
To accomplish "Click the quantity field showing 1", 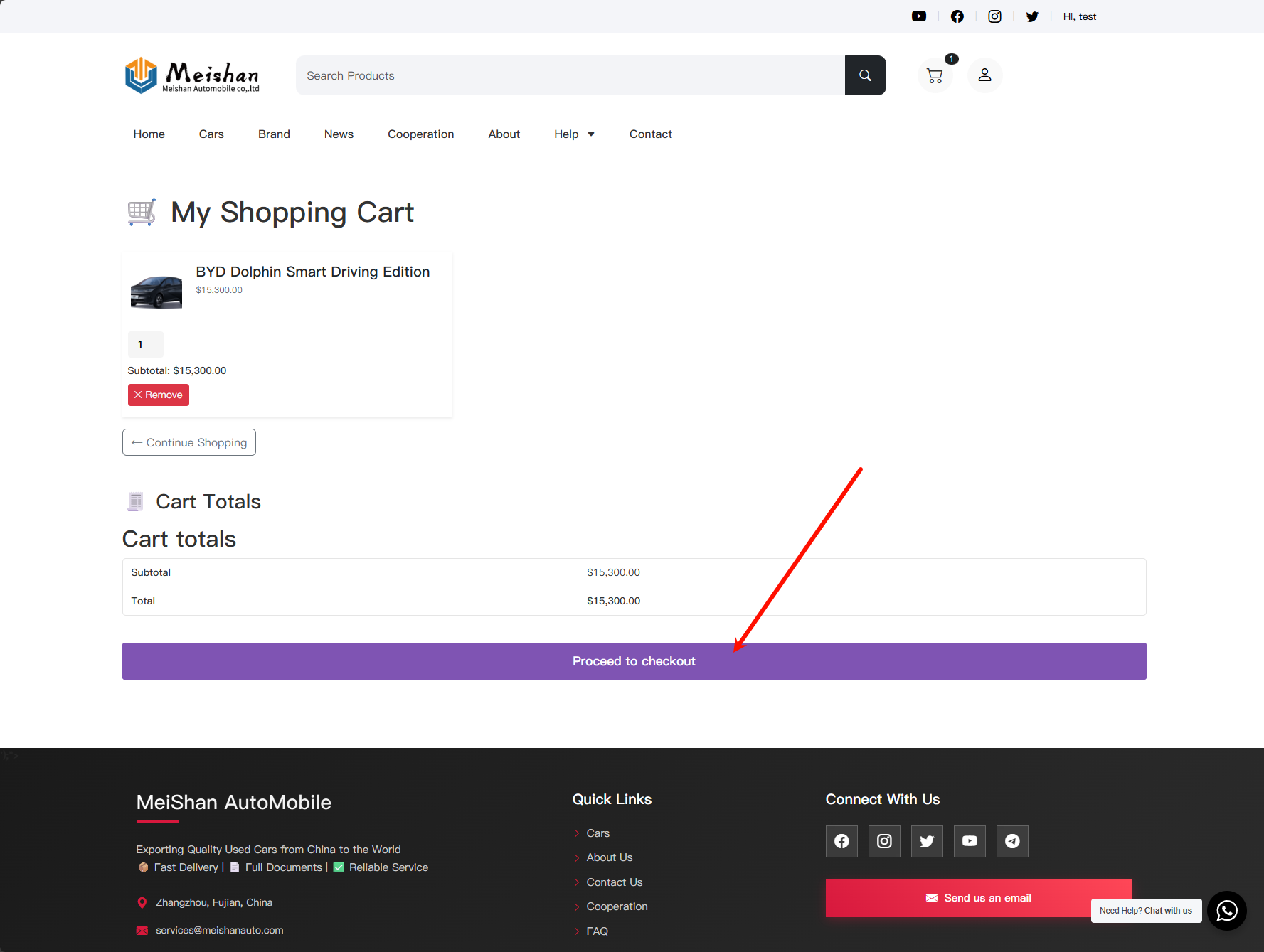I will [145, 344].
